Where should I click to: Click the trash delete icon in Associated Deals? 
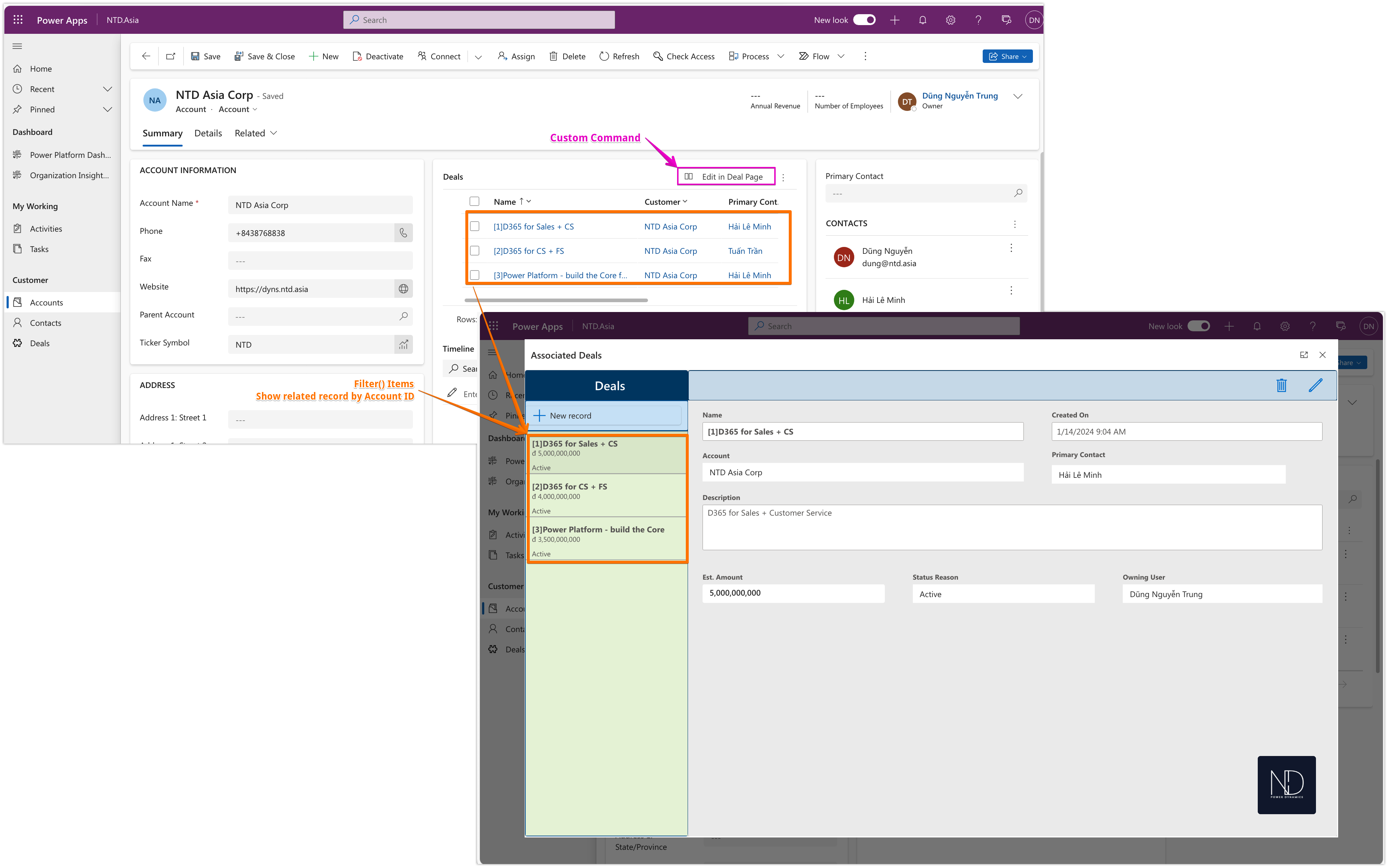[x=1281, y=385]
